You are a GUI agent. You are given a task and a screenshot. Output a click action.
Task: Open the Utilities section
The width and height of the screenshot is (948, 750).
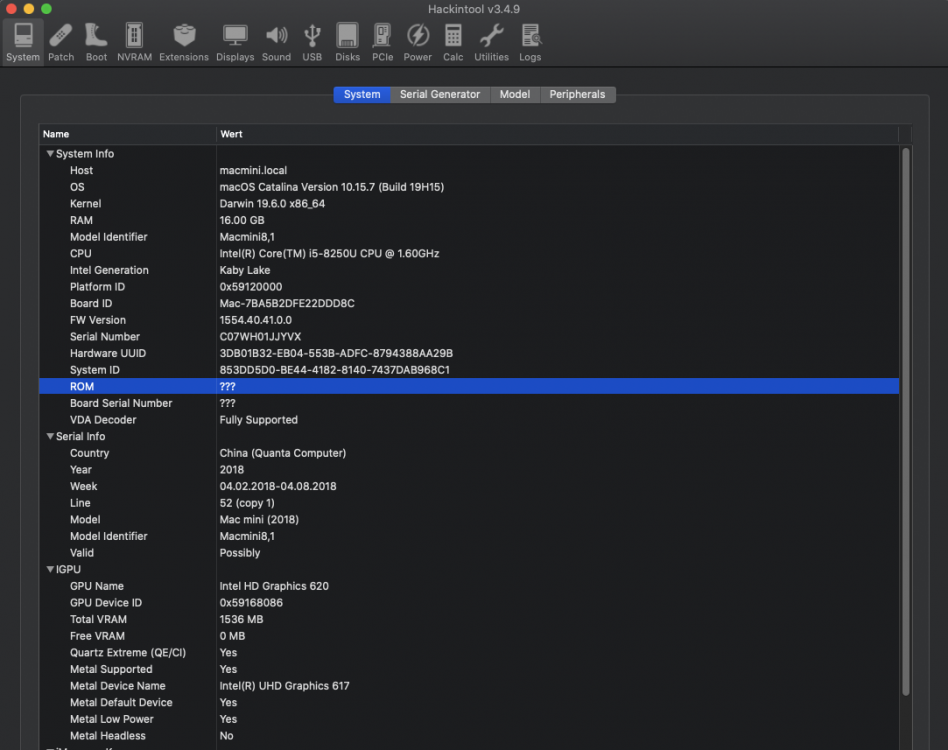pyautogui.click(x=491, y=42)
